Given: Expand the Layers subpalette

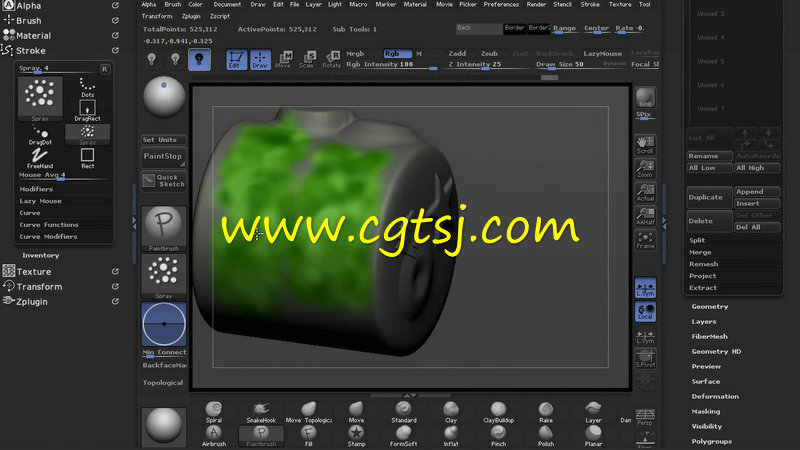Looking at the screenshot, I should click(x=704, y=322).
